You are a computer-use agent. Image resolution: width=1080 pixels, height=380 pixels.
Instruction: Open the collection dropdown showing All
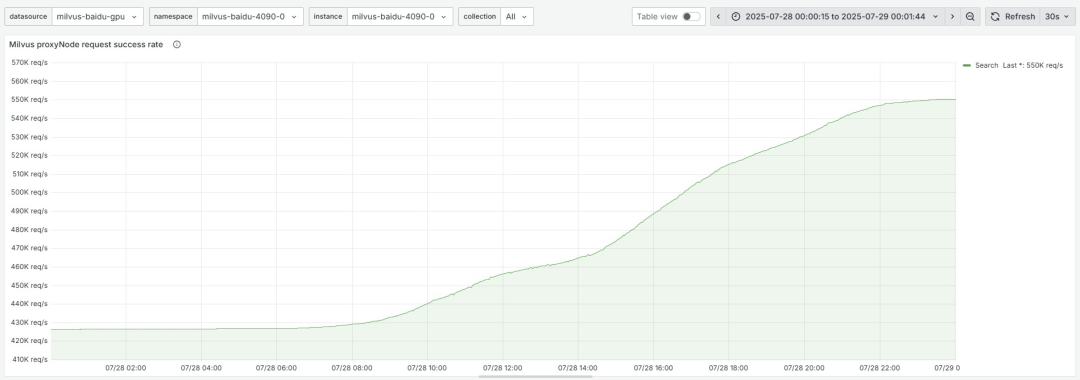[516, 17]
